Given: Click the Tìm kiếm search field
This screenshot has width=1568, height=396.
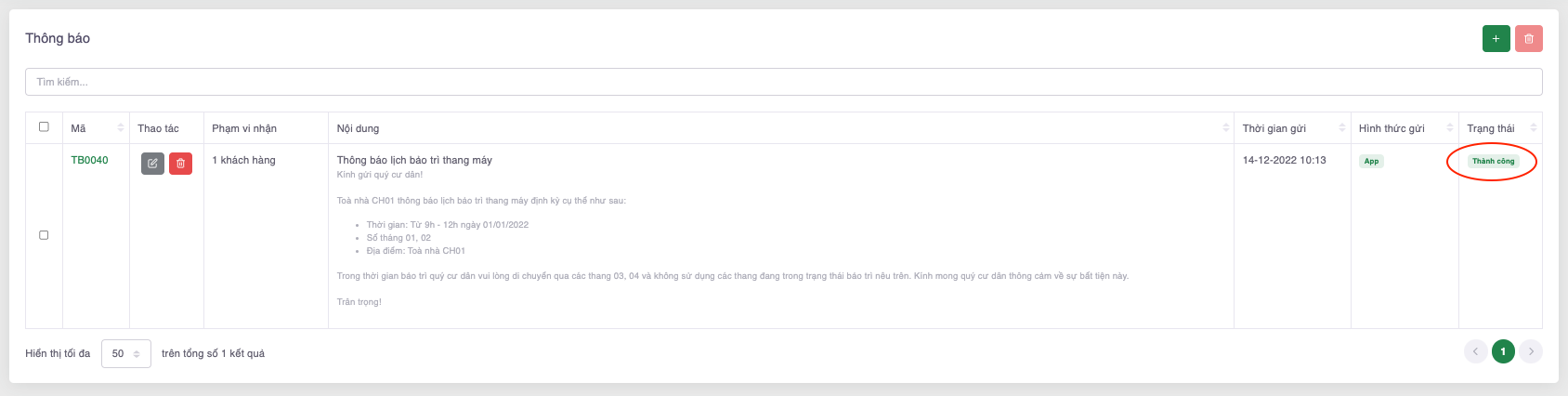Looking at the screenshot, I should coord(783,82).
